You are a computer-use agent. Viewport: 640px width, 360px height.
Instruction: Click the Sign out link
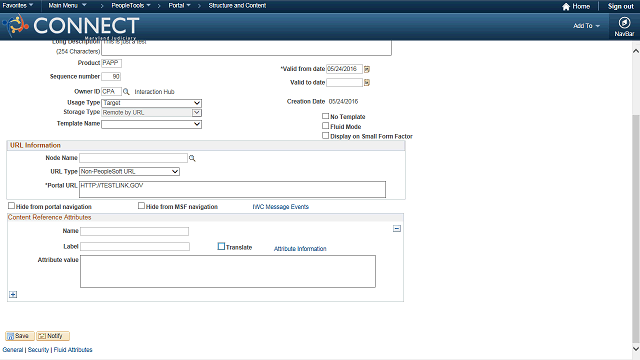[620, 7]
